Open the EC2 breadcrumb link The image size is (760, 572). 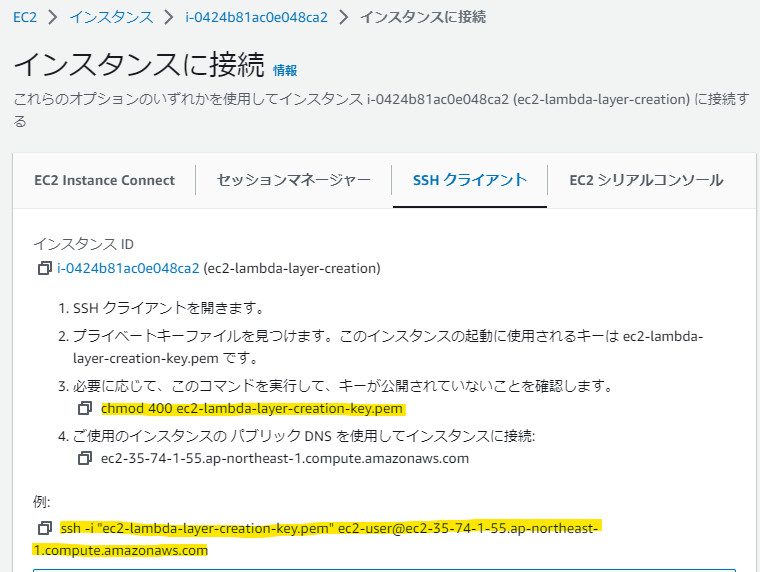click(x=25, y=17)
